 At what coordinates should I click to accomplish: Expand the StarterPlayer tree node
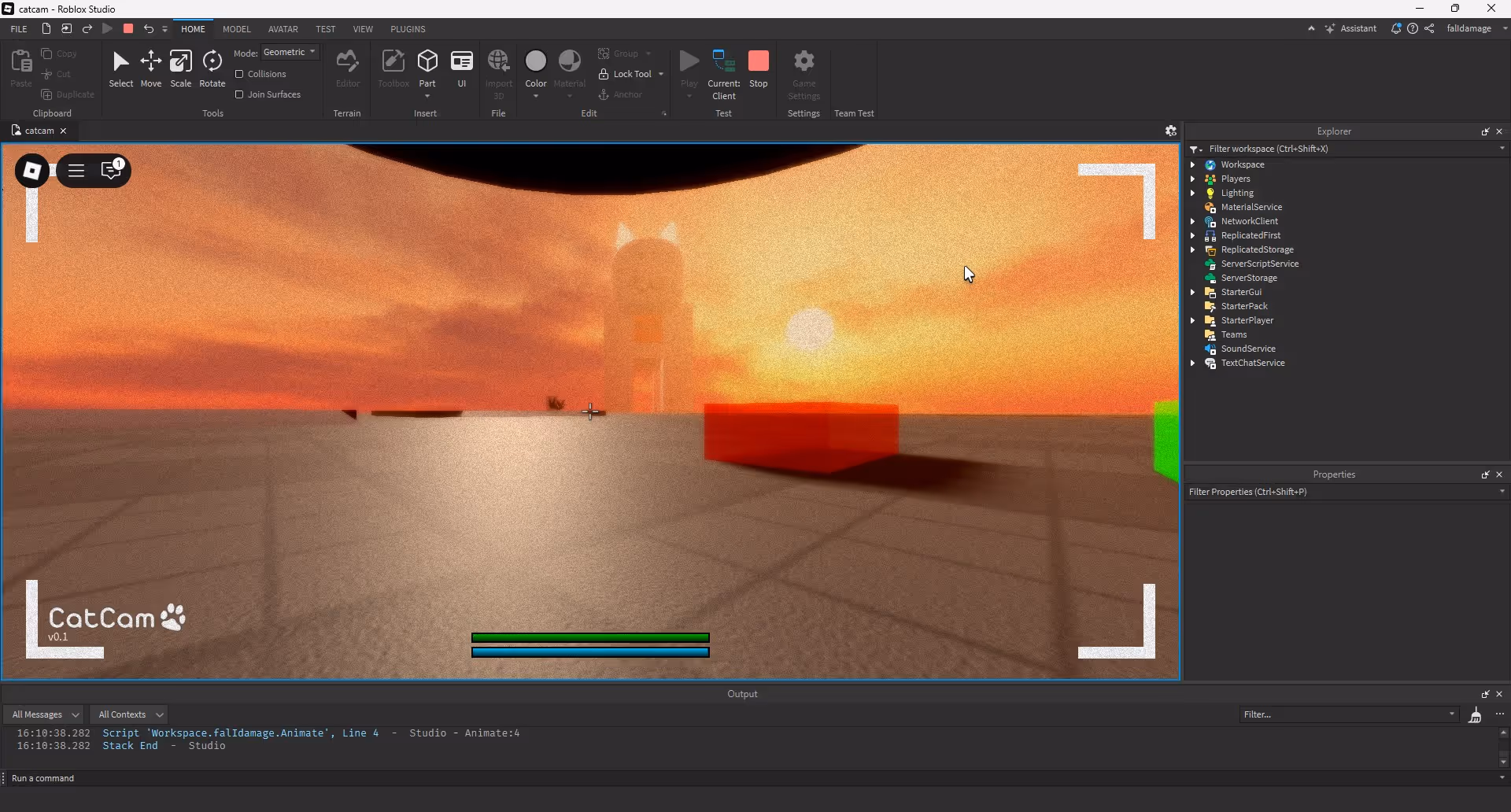[x=1193, y=320]
